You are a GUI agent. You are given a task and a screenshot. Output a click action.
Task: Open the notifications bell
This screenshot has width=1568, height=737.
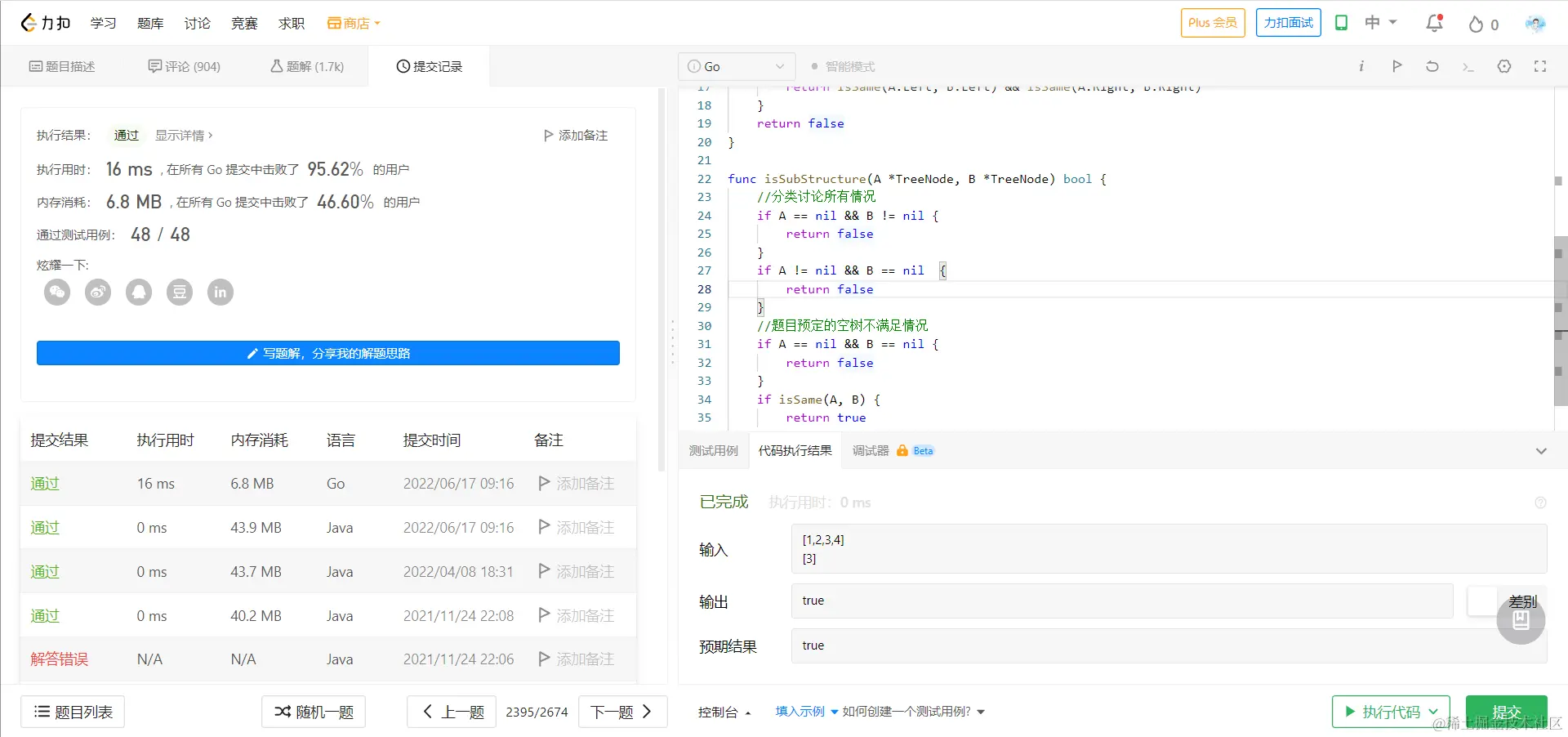(x=1434, y=23)
